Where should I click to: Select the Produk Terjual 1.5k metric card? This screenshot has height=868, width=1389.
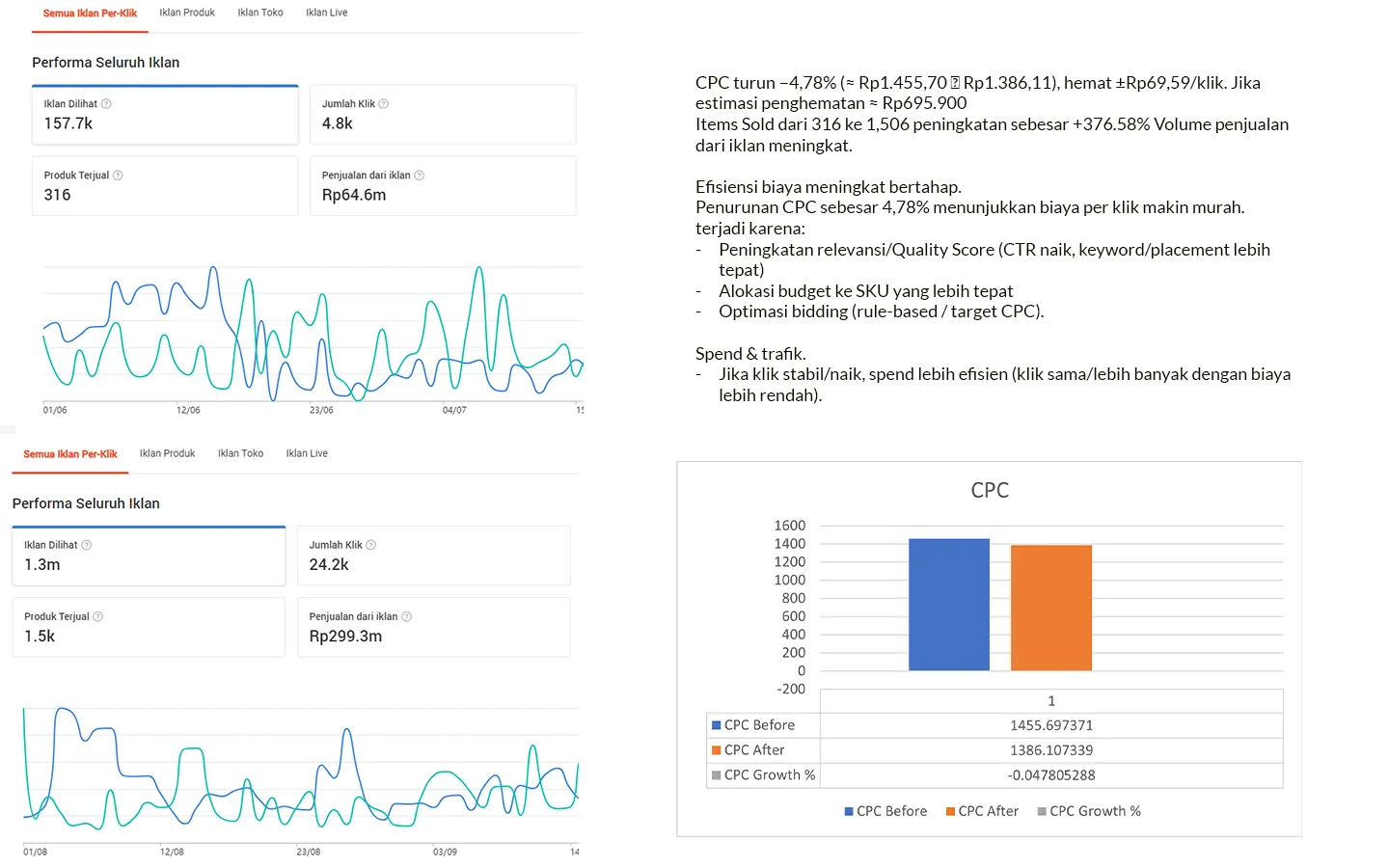(149, 627)
